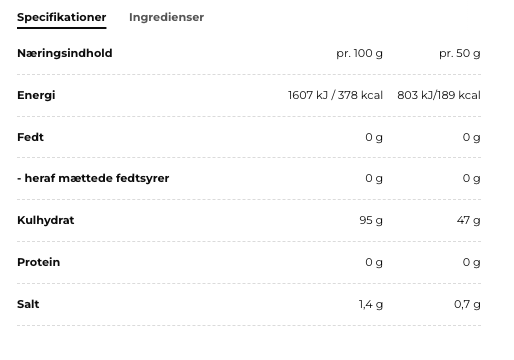514x360 pixels.
Task: Select the Salt row label
Action: 28,304
